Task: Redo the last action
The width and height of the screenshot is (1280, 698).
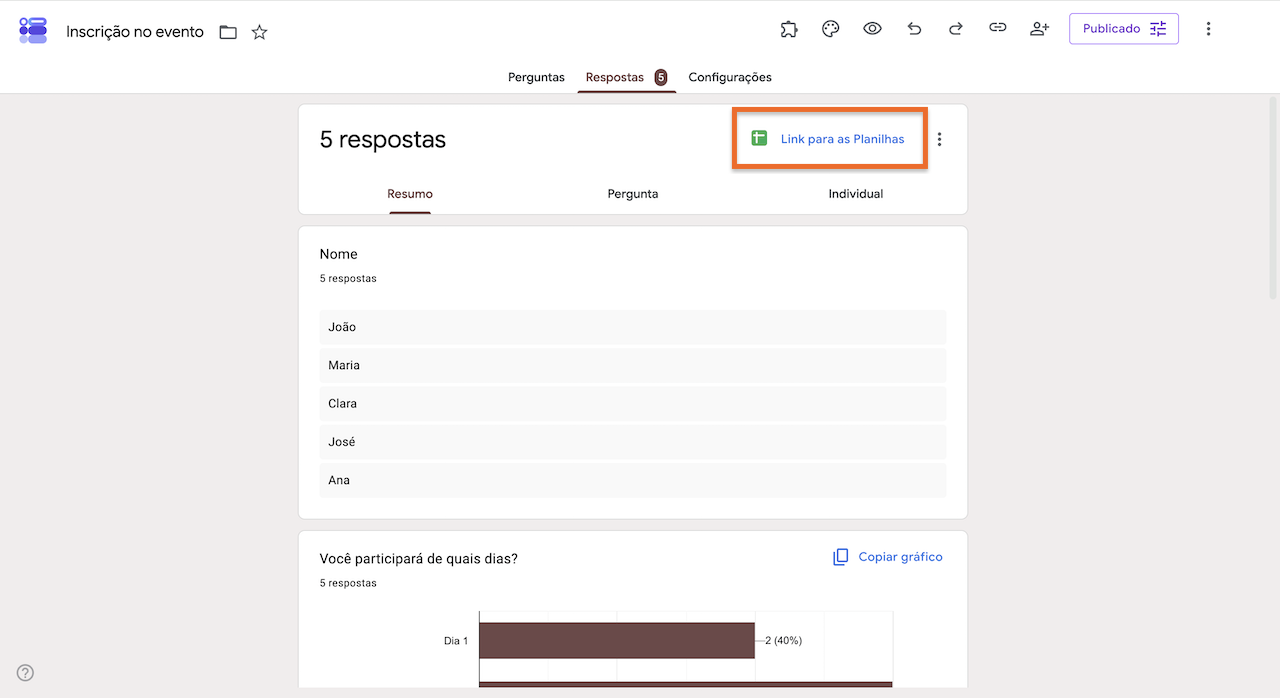Action: coord(955,29)
